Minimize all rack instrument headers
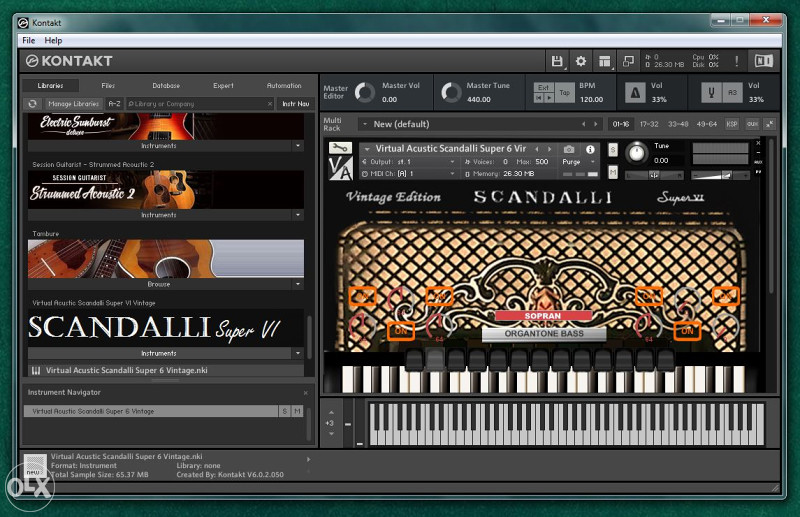Screen dimensions: 800x517 pos(770,124)
